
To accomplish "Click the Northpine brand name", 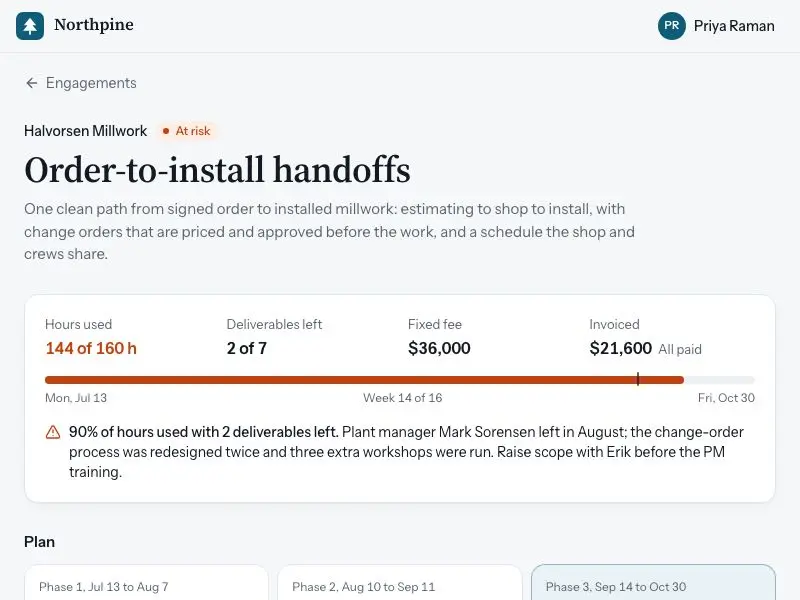I will (94, 24).
